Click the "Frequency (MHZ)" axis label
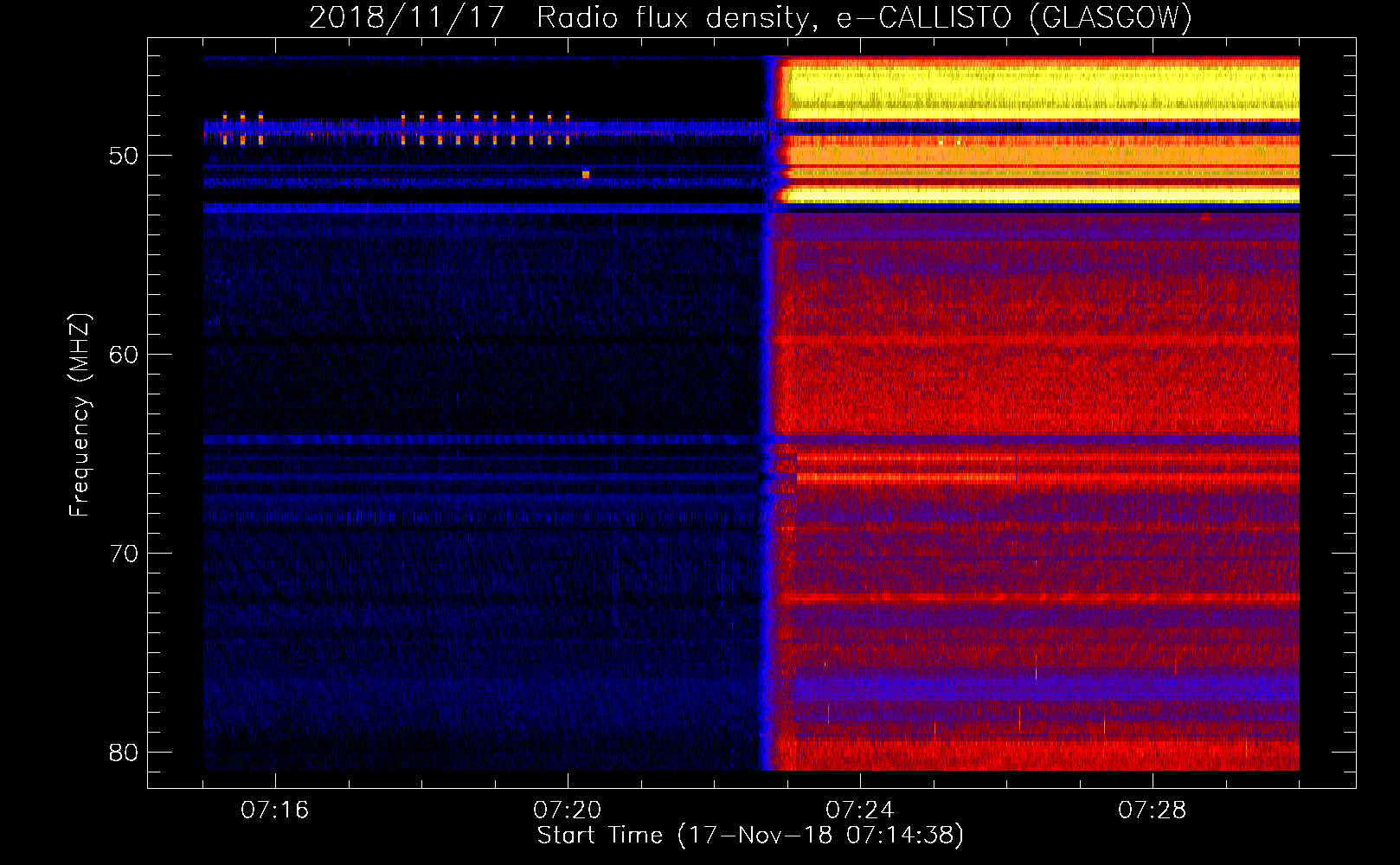The width and height of the screenshot is (1400, 865). 80,415
